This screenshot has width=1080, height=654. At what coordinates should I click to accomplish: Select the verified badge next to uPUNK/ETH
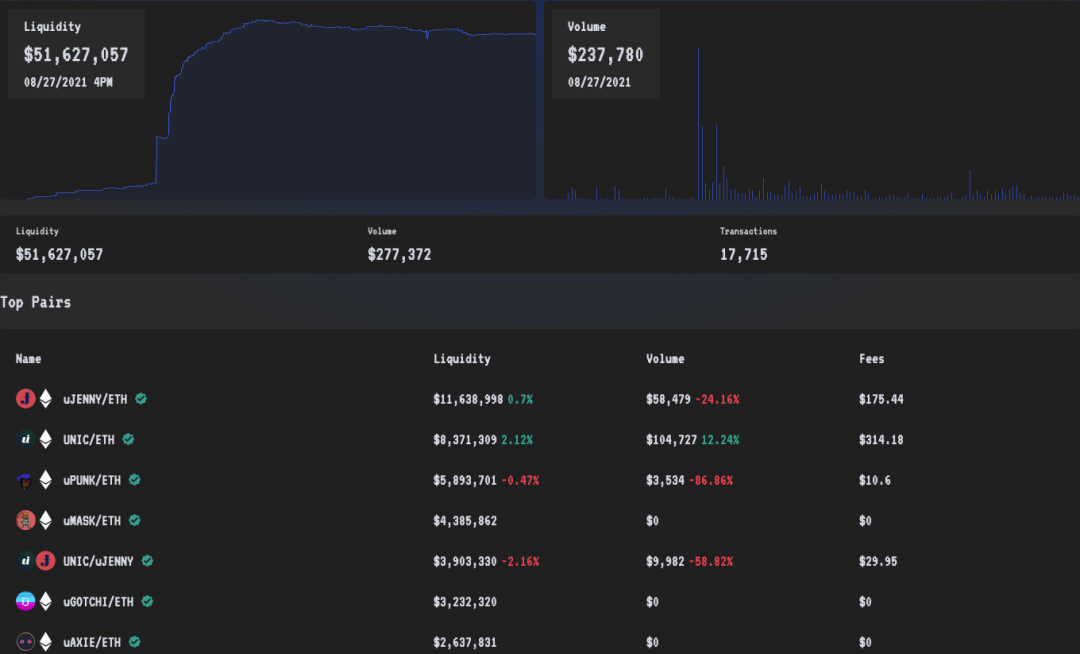click(x=134, y=480)
